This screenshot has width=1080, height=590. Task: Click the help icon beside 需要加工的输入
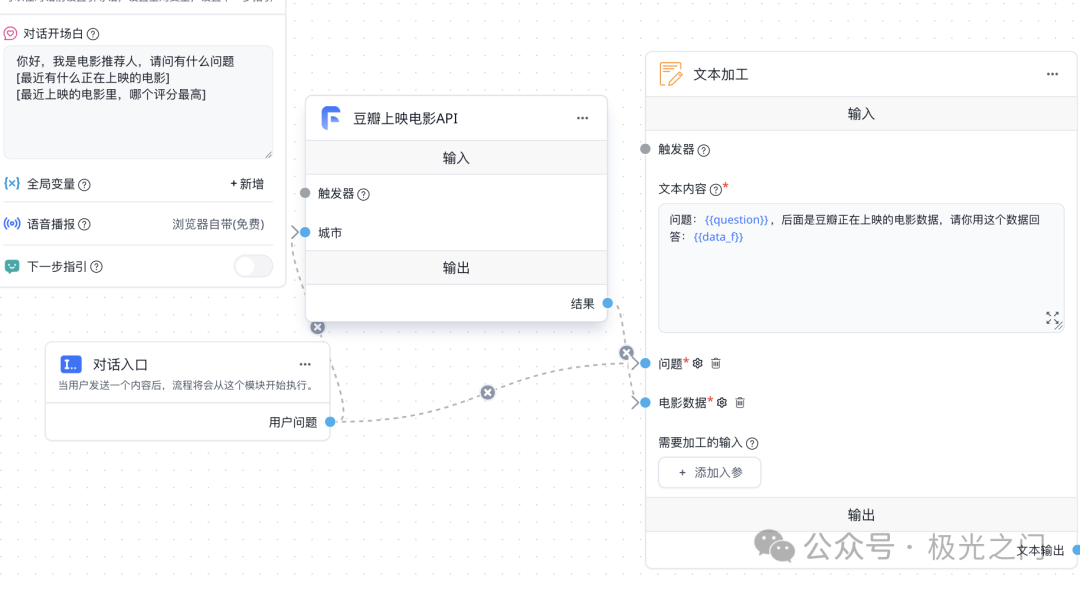(752, 443)
